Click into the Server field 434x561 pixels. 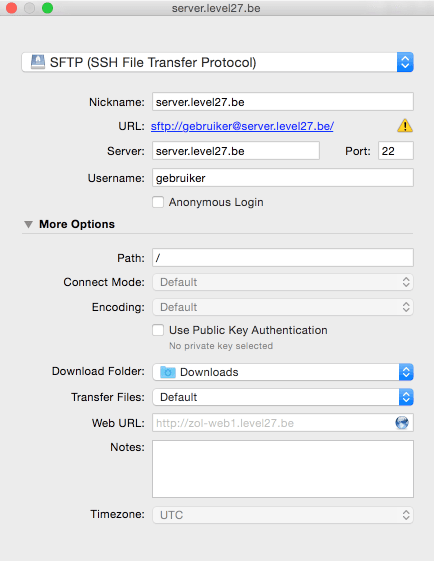236,151
